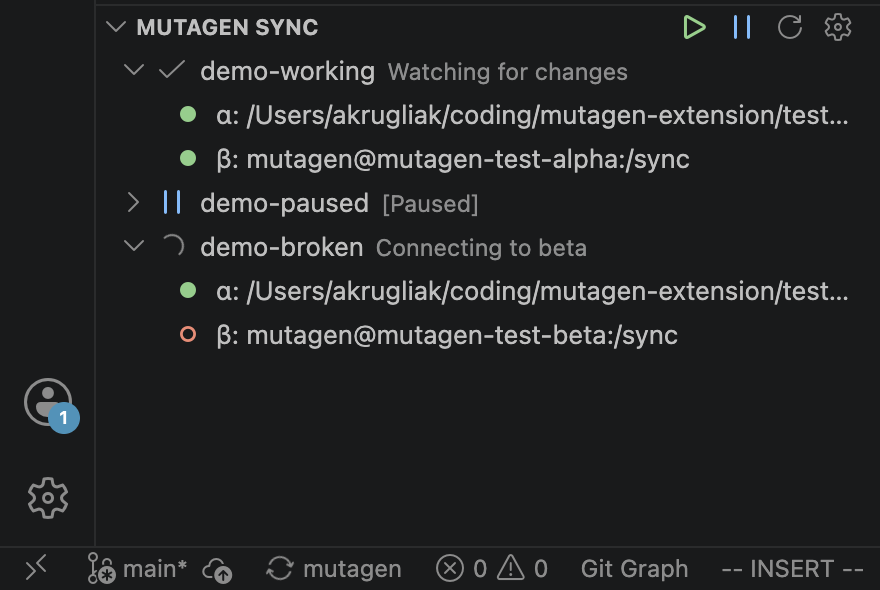Viewport: 880px width, 590px height.
Task: Start all sessions with the green play icon
Action: point(694,27)
